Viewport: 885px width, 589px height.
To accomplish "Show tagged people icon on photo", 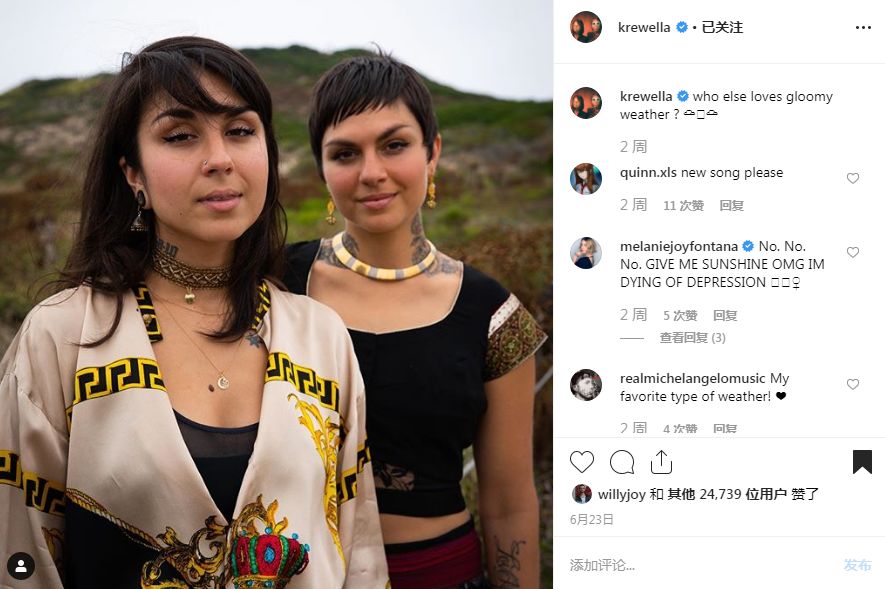I will click(21, 566).
